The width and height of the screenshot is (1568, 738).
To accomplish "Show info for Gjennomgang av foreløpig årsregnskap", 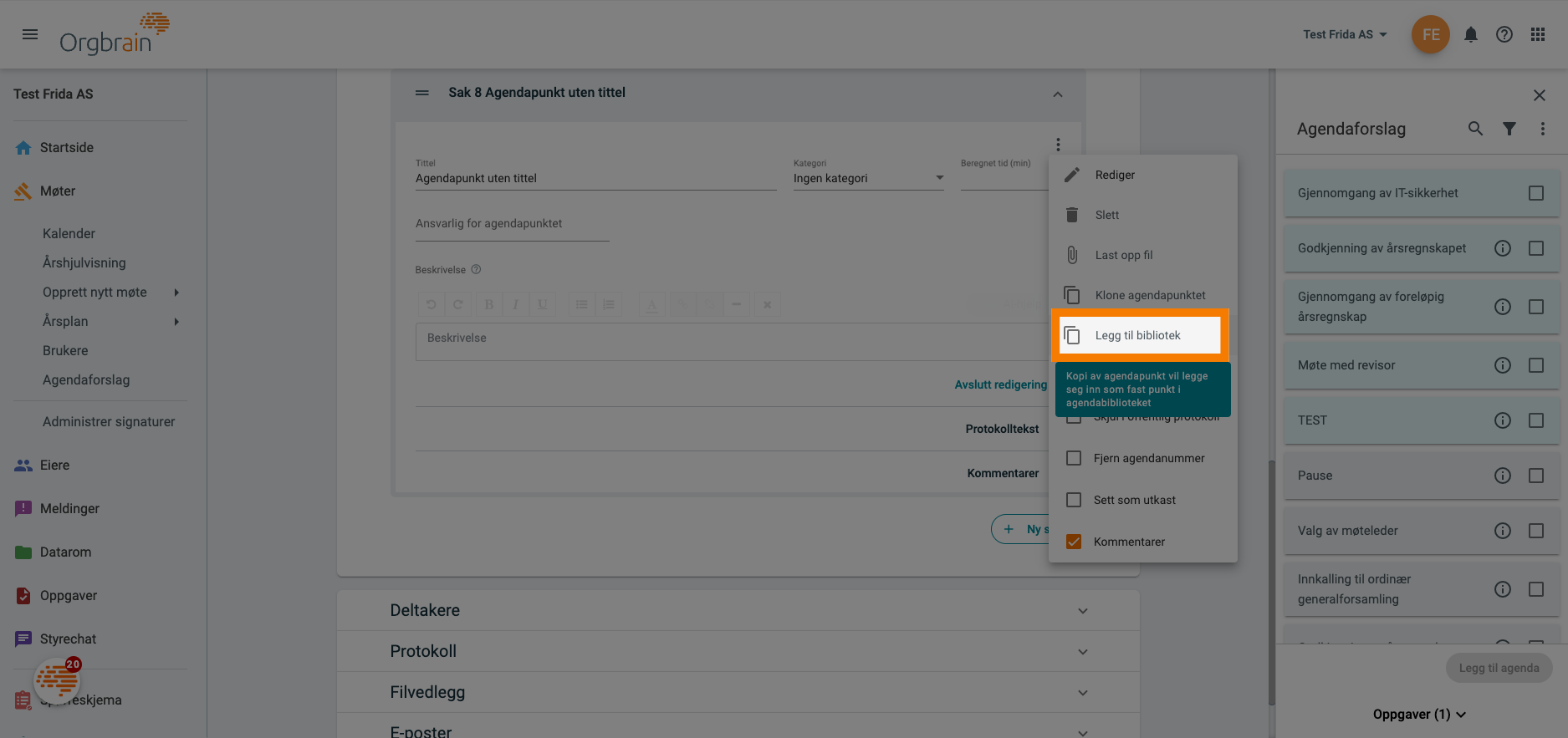I will click(x=1503, y=307).
